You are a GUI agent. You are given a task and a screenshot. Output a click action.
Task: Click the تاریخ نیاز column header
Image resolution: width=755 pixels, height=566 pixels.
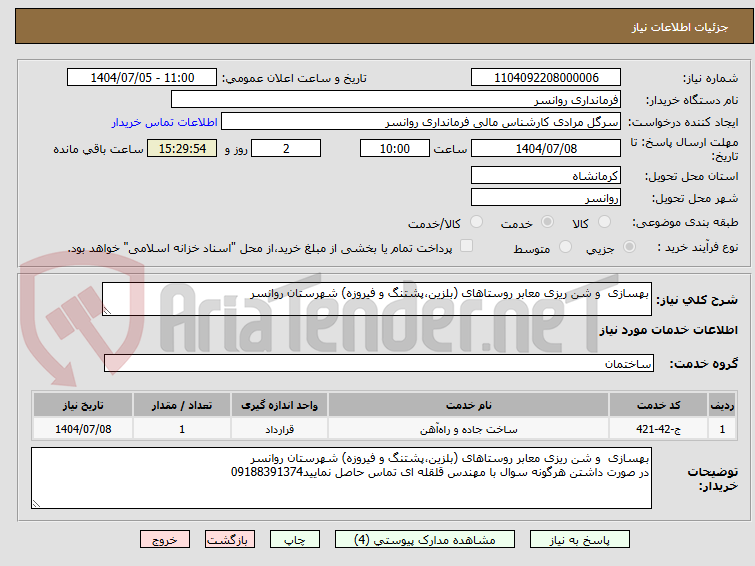pos(83,405)
